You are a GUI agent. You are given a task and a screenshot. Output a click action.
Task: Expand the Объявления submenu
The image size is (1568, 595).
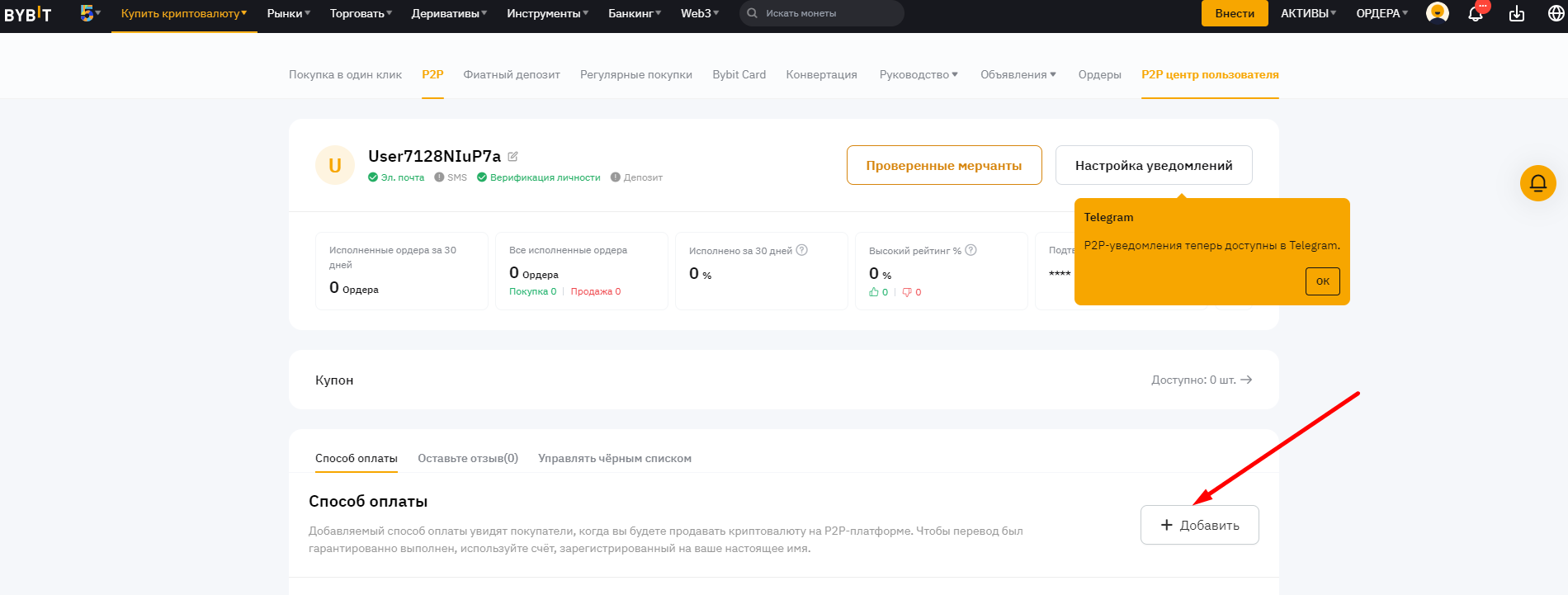(x=1018, y=74)
